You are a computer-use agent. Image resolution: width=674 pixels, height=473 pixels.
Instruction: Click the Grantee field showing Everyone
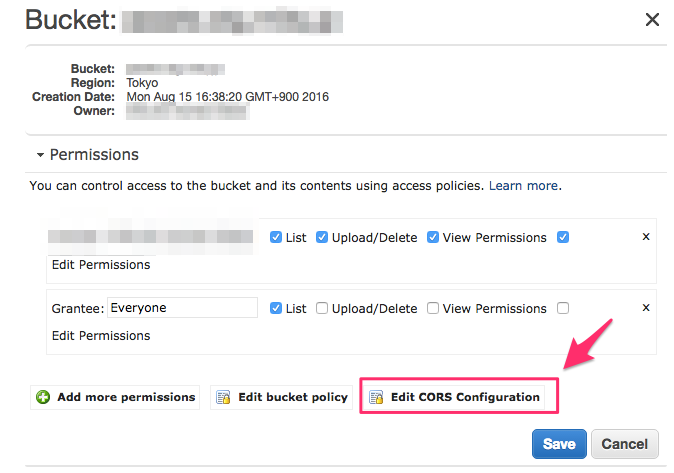point(182,308)
